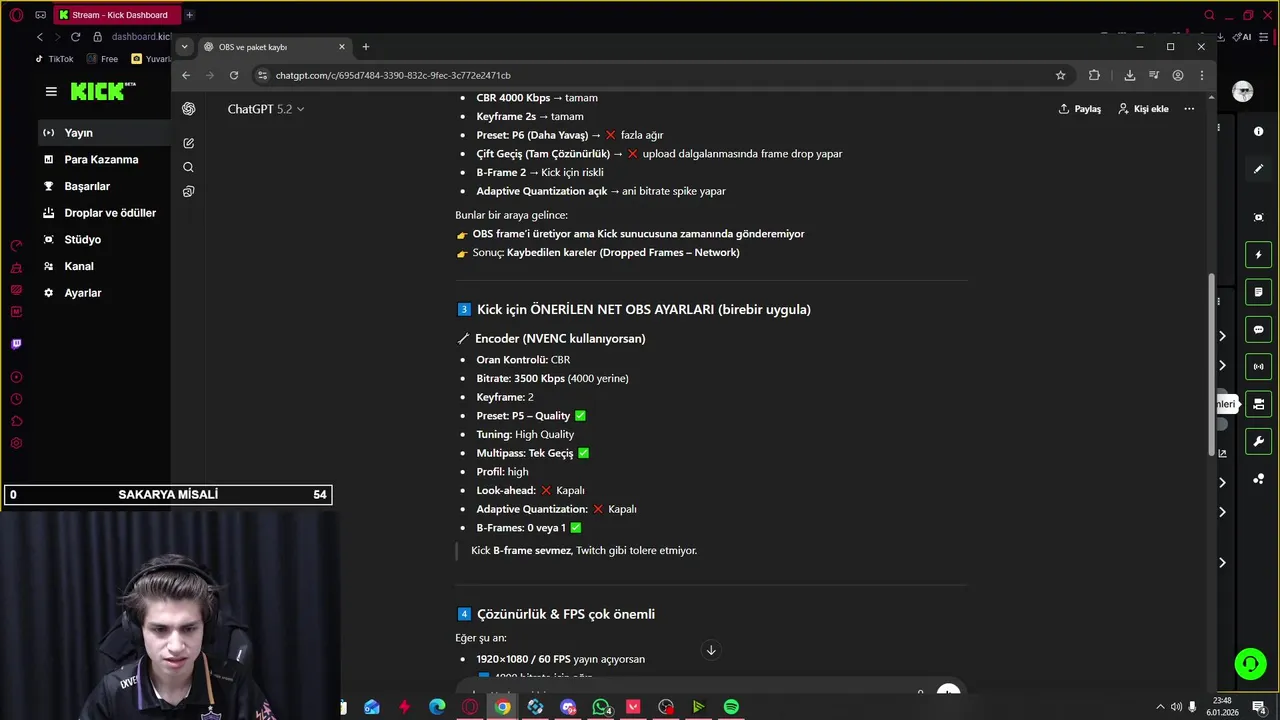
Task: Click Kick fullscreen focus frame icon
Action: (x=1259, y=217)
